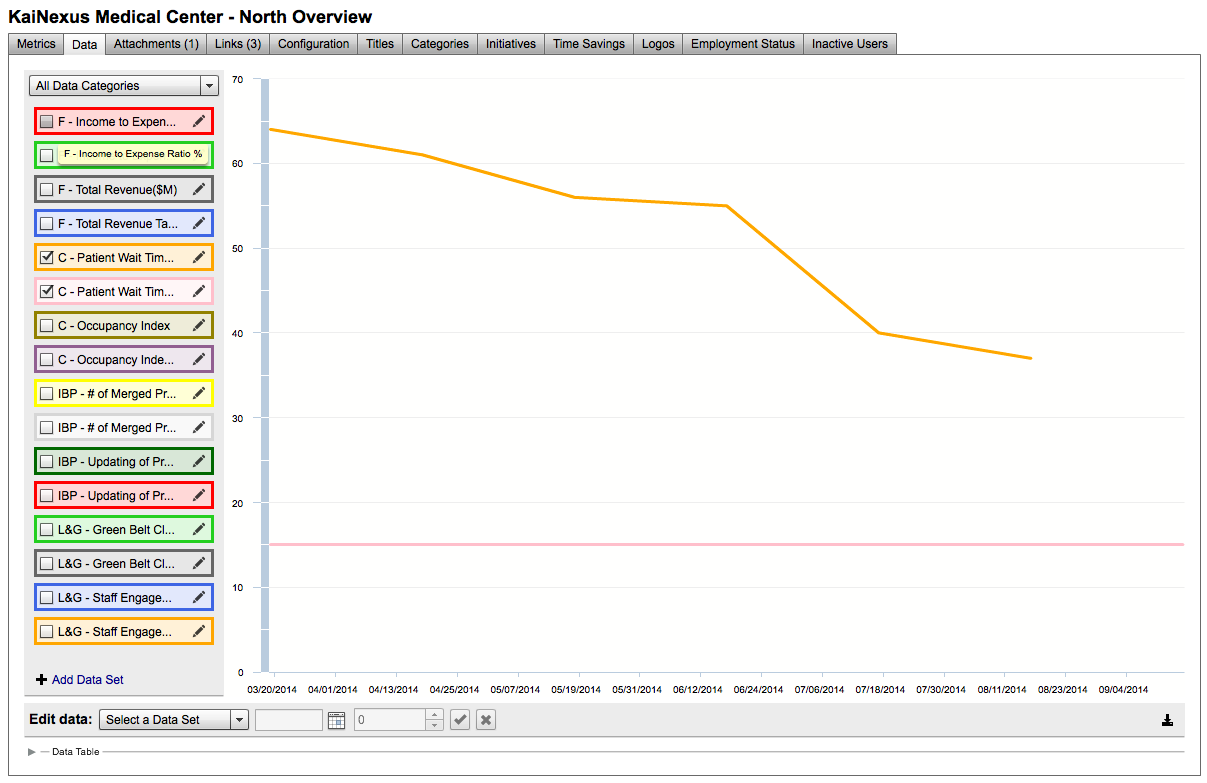Image resolution: width=1207 pixels, height=783 pixels.
Task: Open the Categories tab
Action: [440, 44]
